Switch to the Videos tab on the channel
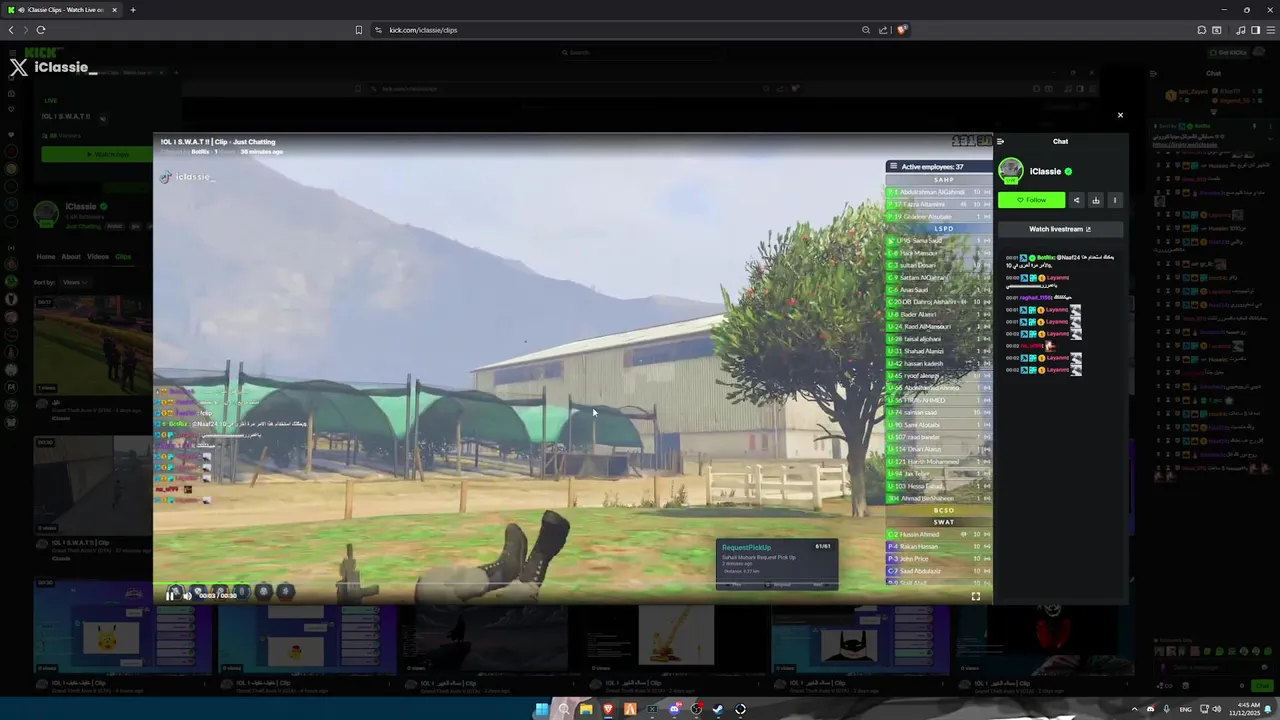 tap(97, 257)
